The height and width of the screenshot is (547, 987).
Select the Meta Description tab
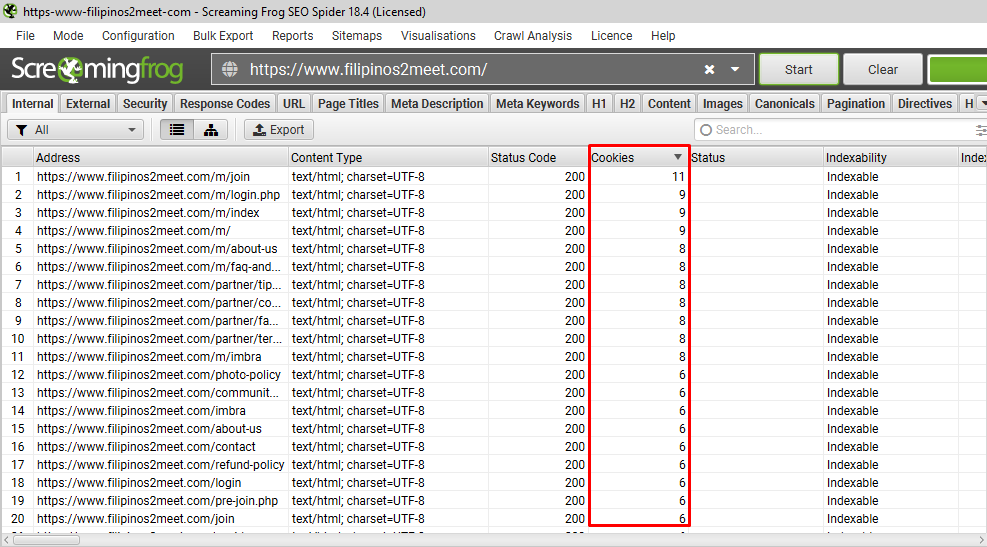click(x=437, y=103)
